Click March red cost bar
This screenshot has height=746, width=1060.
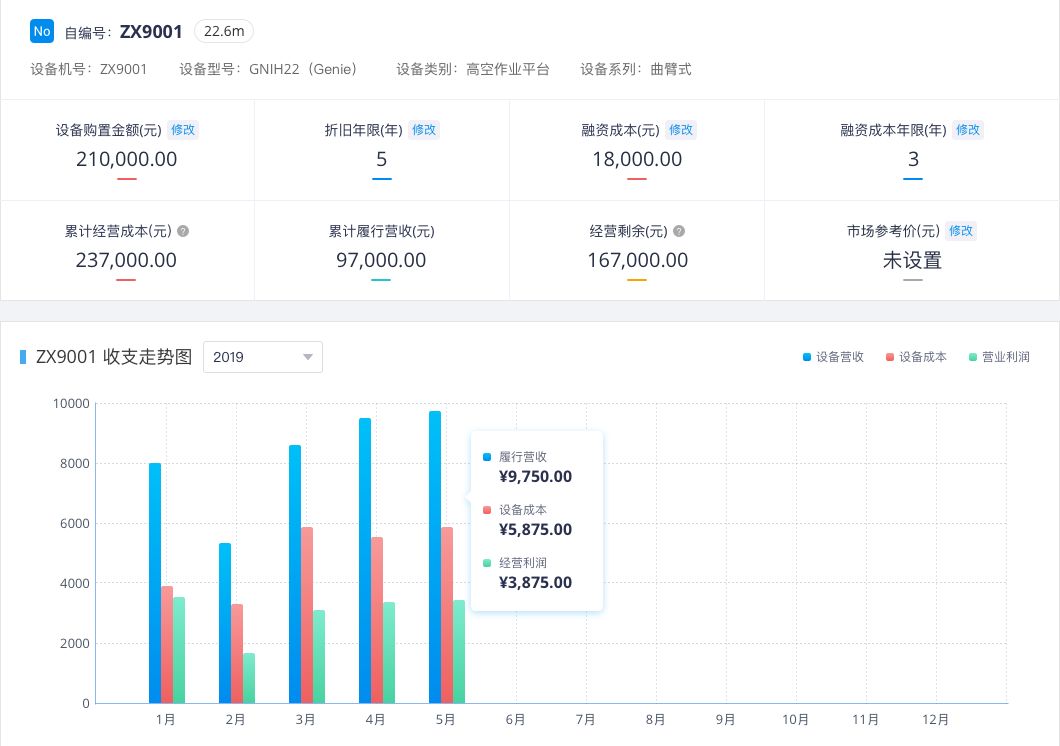point(307,615)
